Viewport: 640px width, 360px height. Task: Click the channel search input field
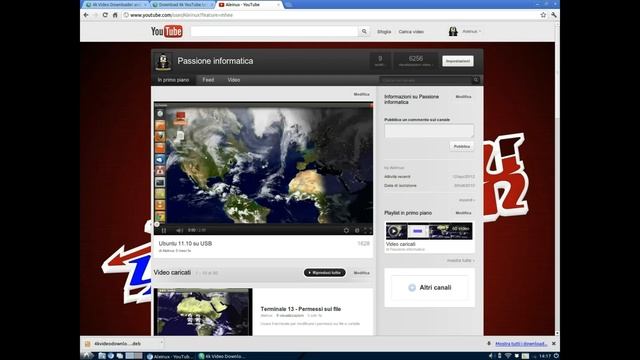426,80
